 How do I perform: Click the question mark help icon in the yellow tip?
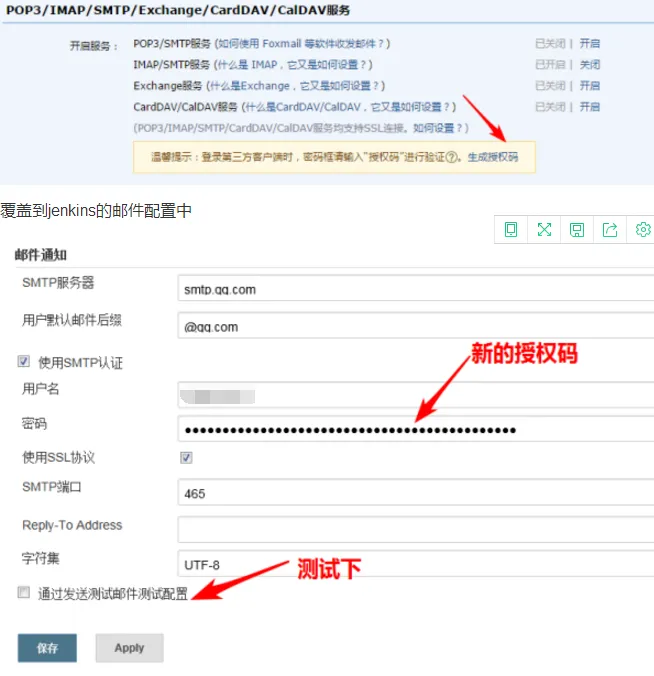point(451,157)
